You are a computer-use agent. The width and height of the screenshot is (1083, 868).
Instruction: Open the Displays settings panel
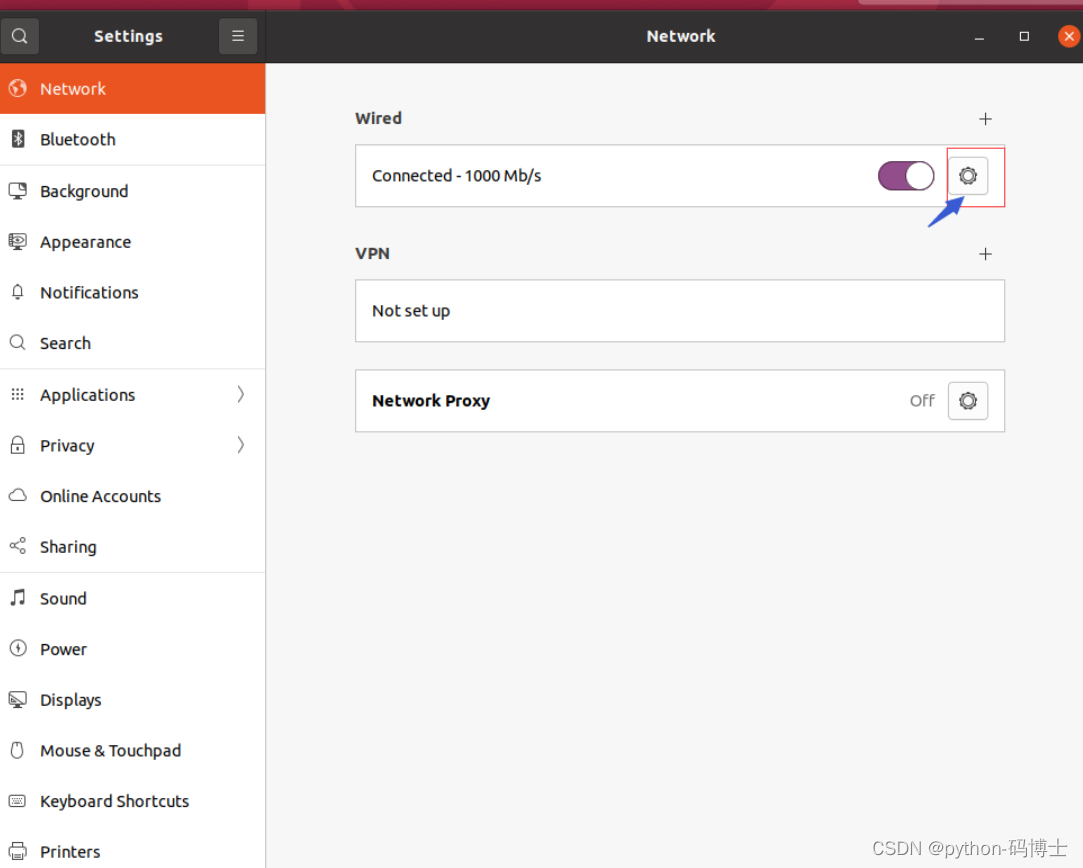133,700
